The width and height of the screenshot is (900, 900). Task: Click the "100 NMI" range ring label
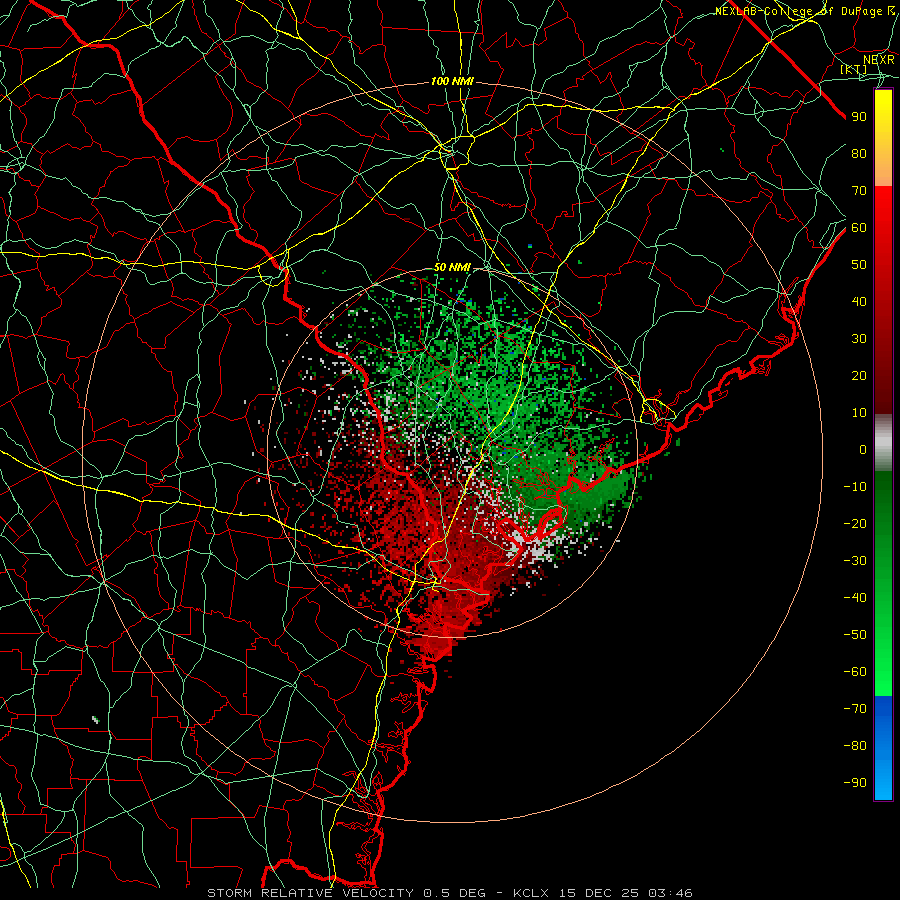452,82
